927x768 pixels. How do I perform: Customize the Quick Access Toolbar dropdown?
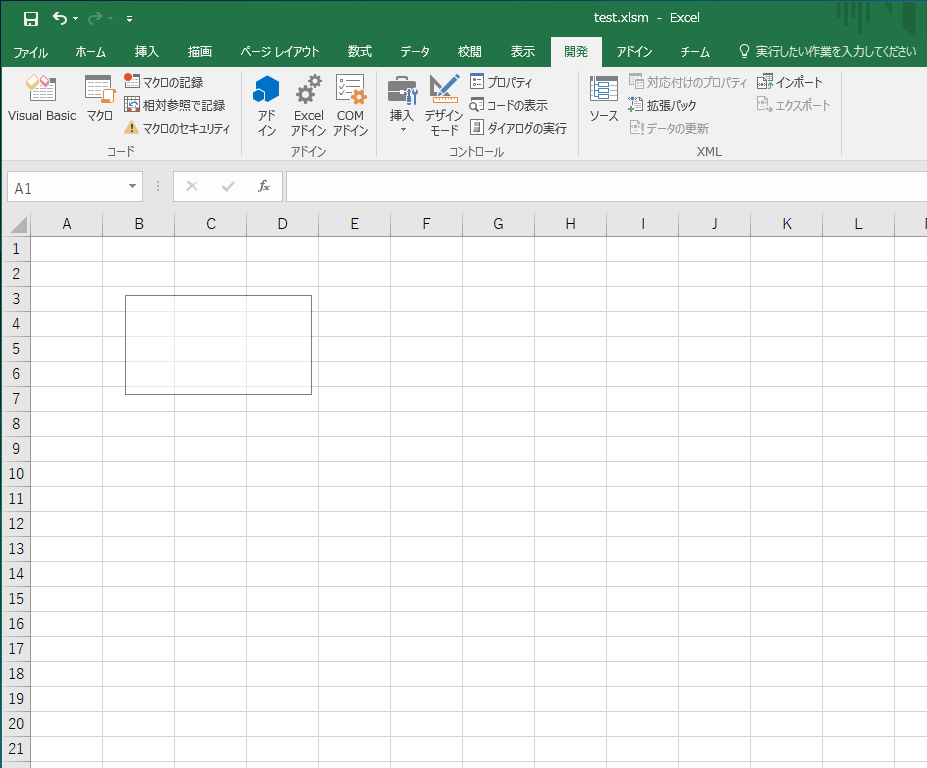129,19
